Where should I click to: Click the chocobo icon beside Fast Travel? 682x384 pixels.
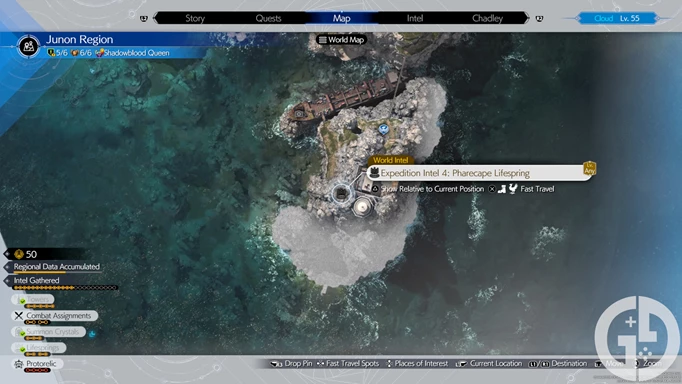click(513, 189)
